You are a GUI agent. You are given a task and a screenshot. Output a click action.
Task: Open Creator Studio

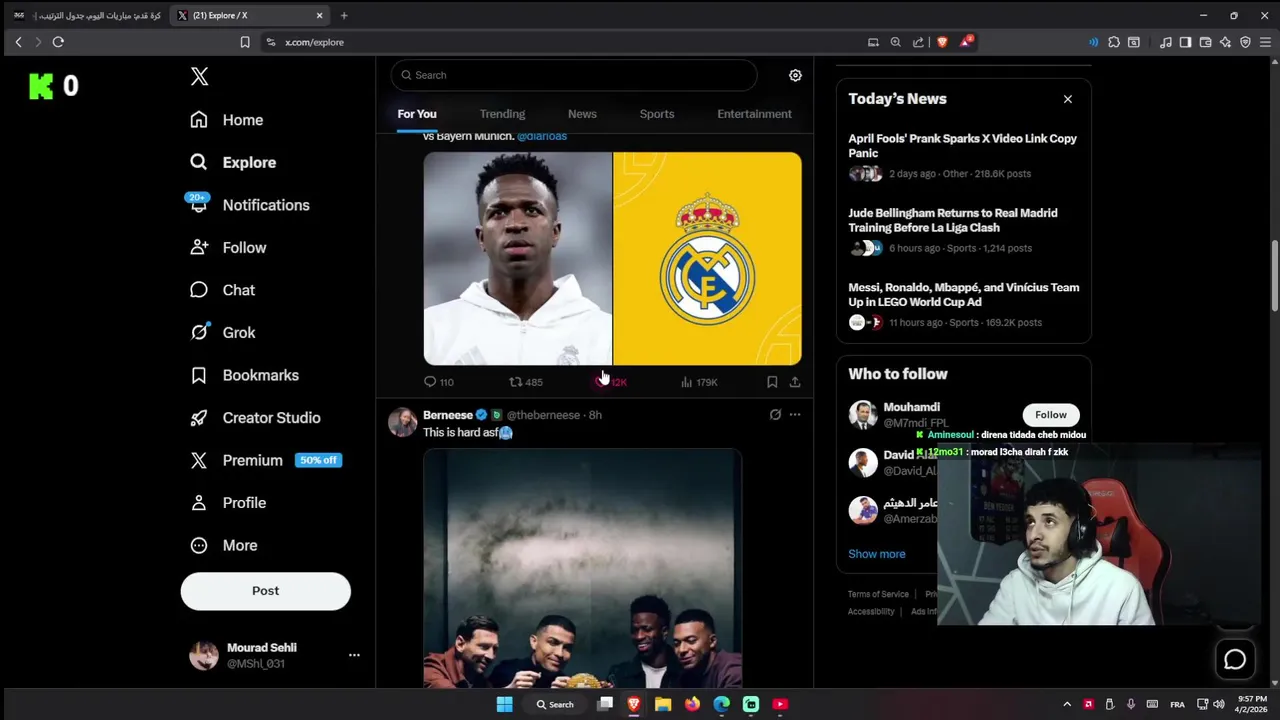coord(256,418)
